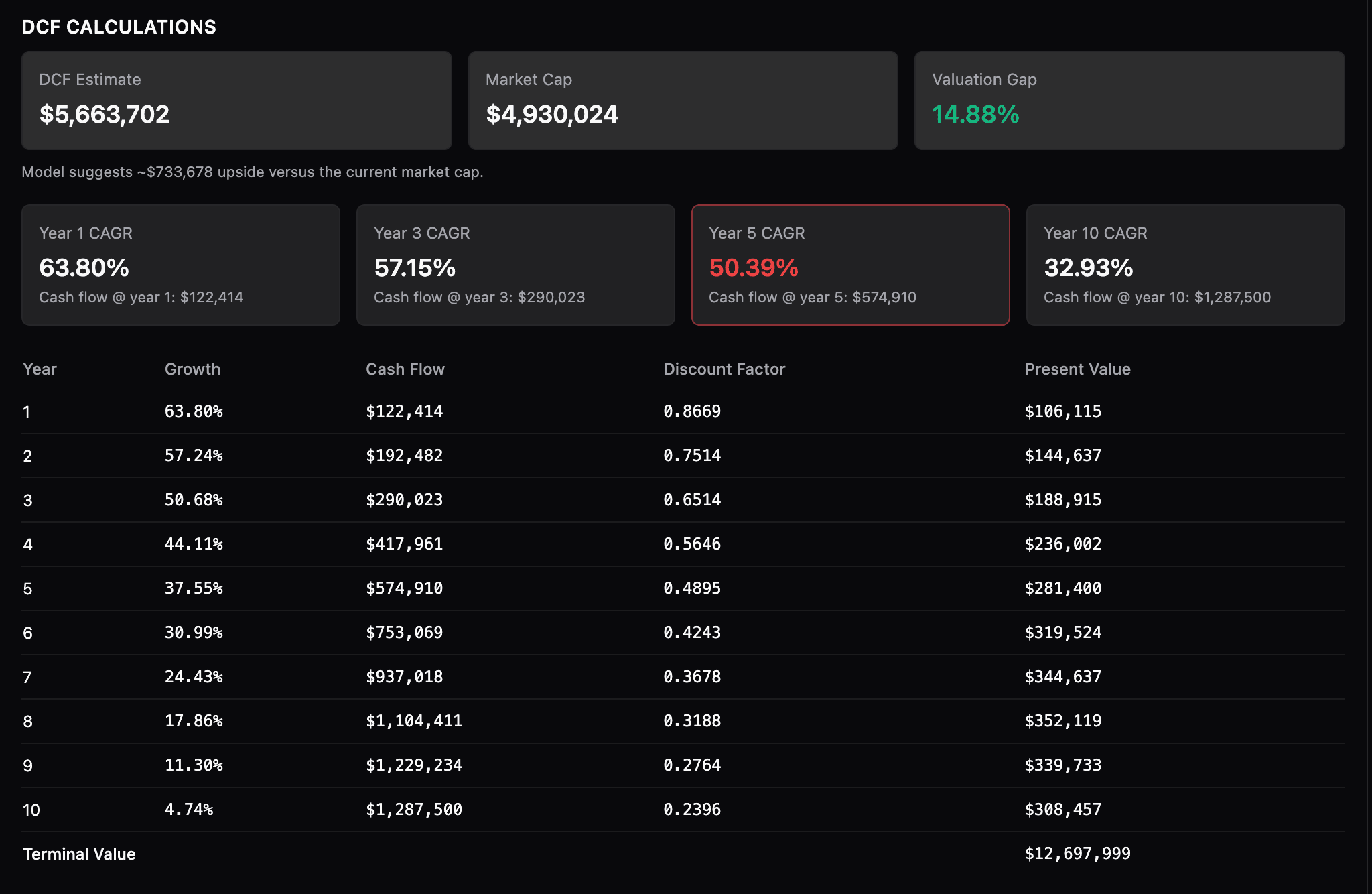Sort the table by Discount Factor header
Viewport: 1372px width, 894px height.
[724, 369]
